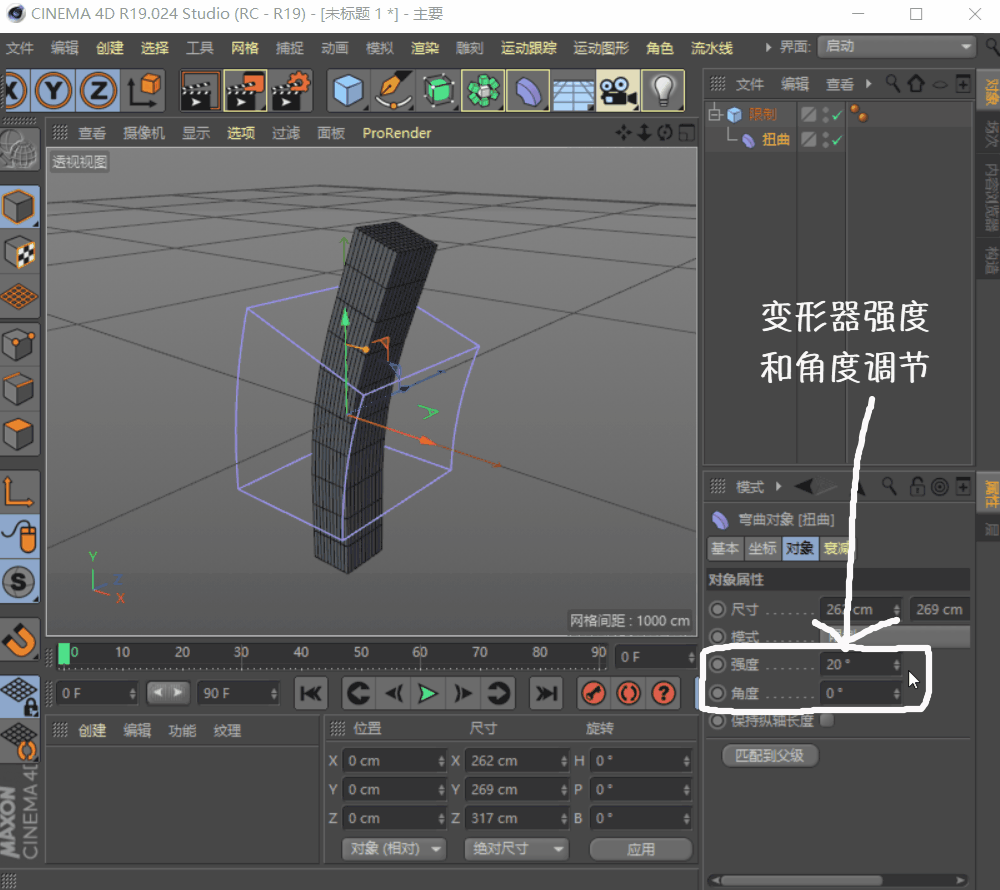This screenshot has width=1000, height=890.
Task: Click frame 50 on the timeline ruler
Action: tap(361, 654)
